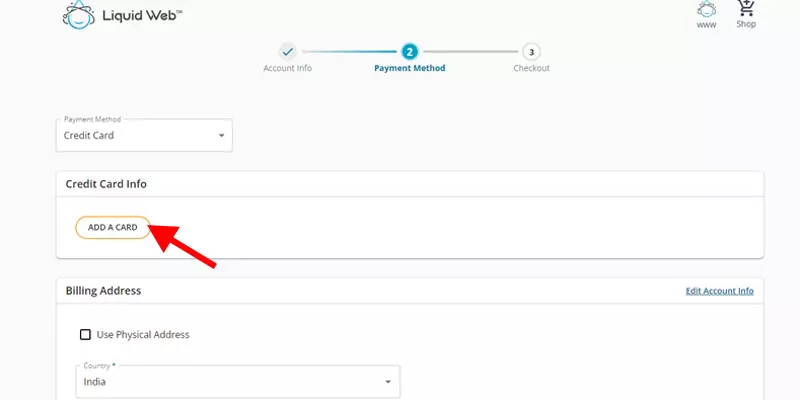Click the Checkout step label

click(532, 68)
